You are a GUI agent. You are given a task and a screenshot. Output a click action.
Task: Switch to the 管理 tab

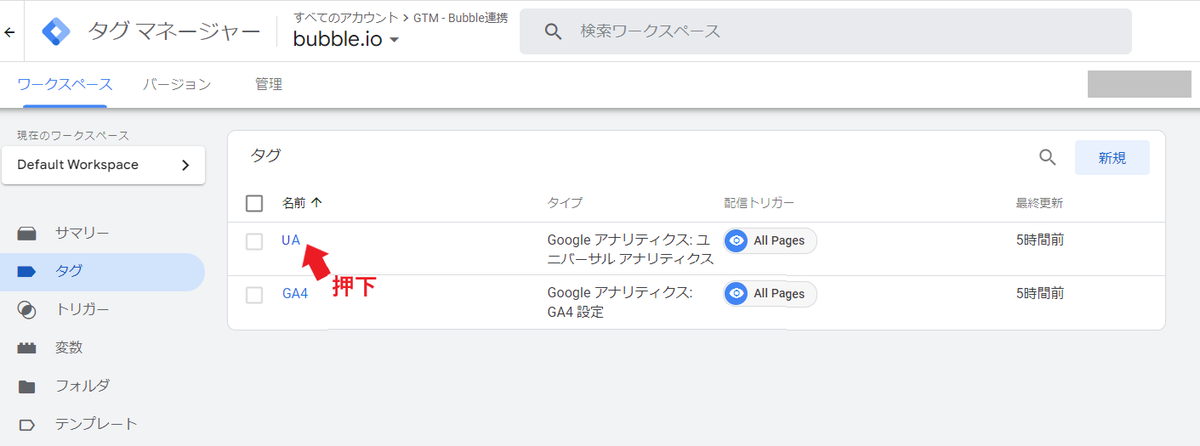(269, 85)
